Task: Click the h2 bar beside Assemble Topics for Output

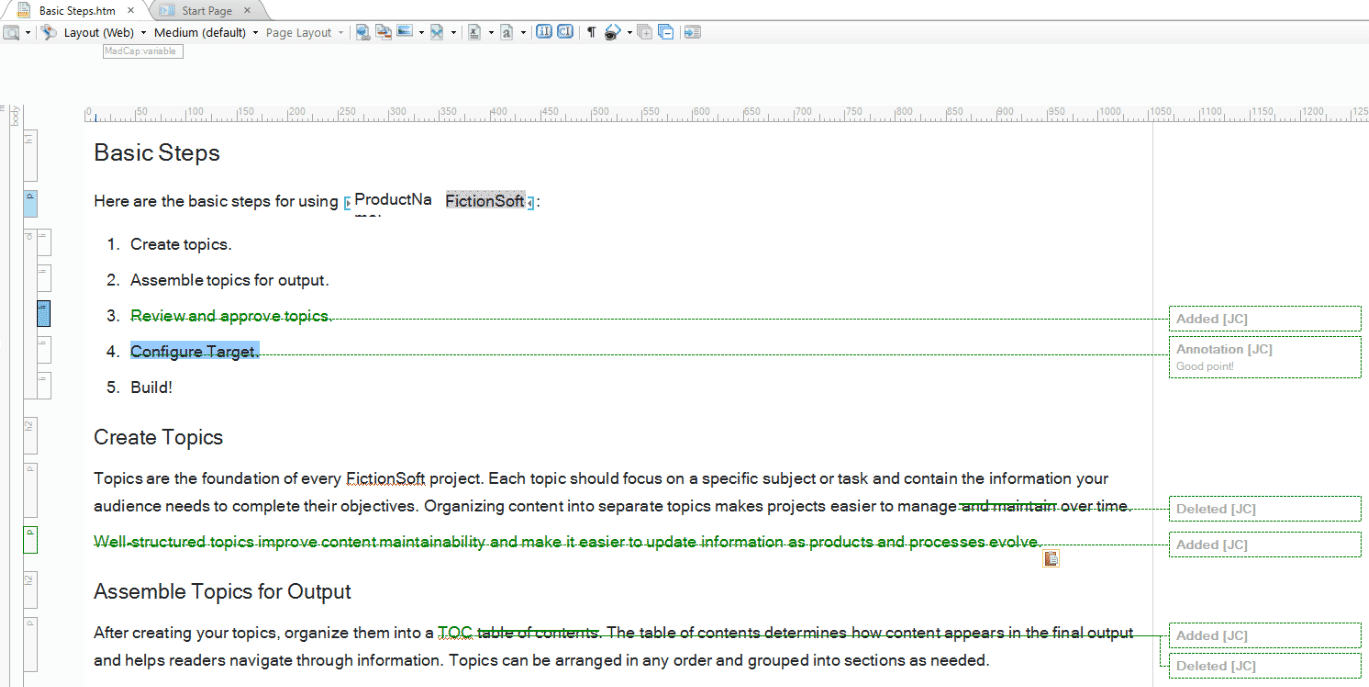Action: pyautogui.click(x=30, y=591)
